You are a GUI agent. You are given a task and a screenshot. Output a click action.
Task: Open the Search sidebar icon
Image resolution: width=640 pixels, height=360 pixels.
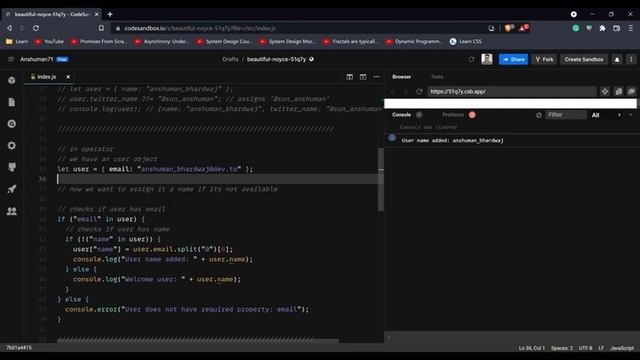pos(11,124)
